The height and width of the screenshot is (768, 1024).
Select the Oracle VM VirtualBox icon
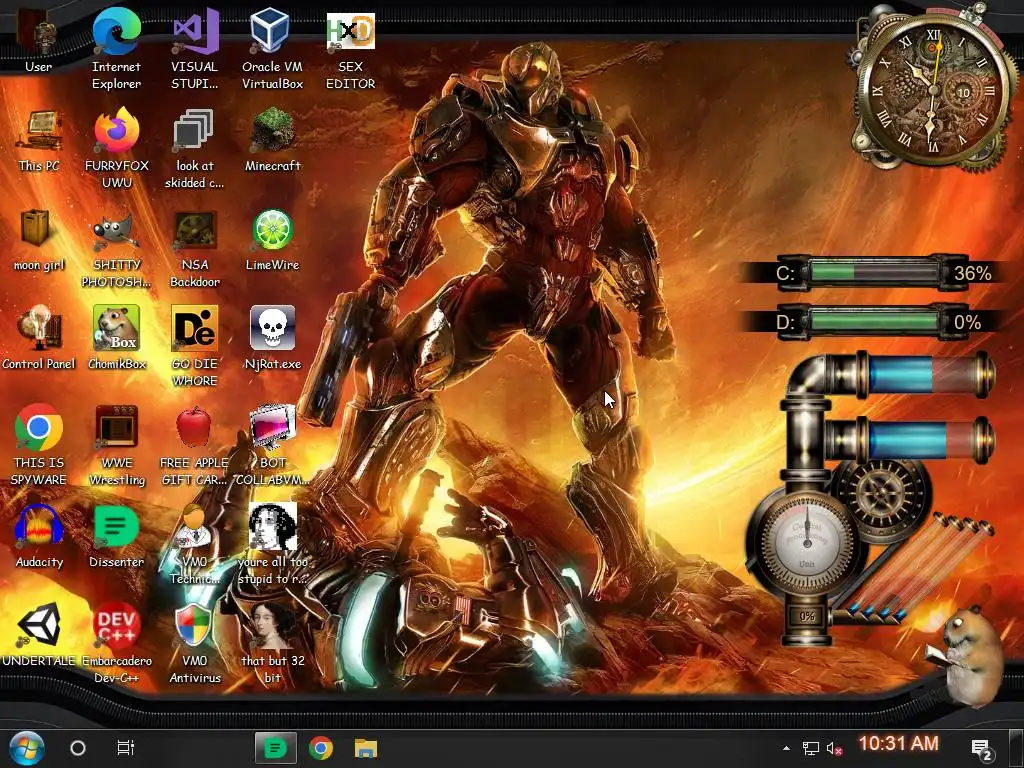tap(272, 49)
